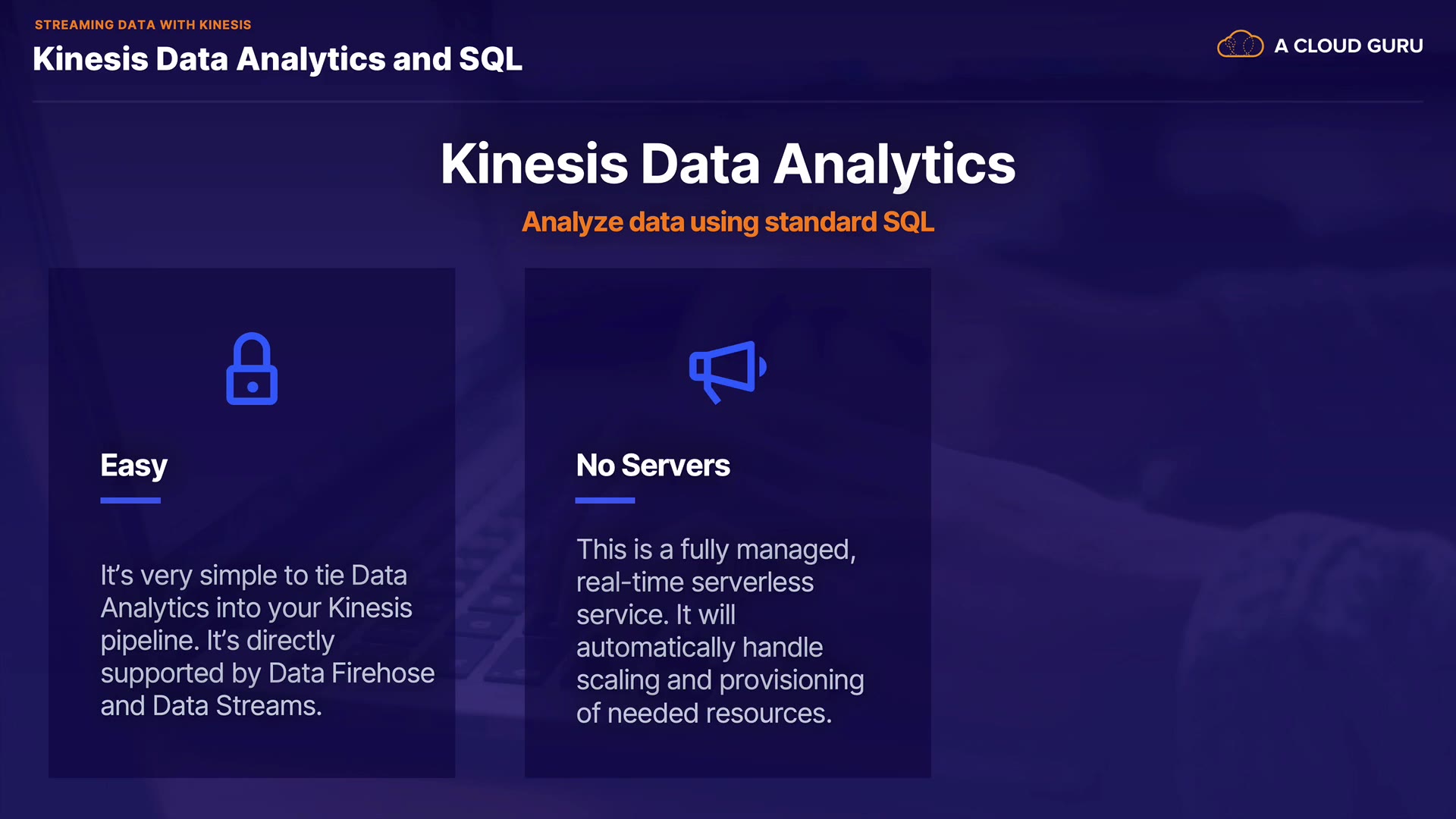Click 'scaling and provisioning' in No Servers card
Image resolution: width=1456 pixels, height=819 pixels.
(720, 680)
